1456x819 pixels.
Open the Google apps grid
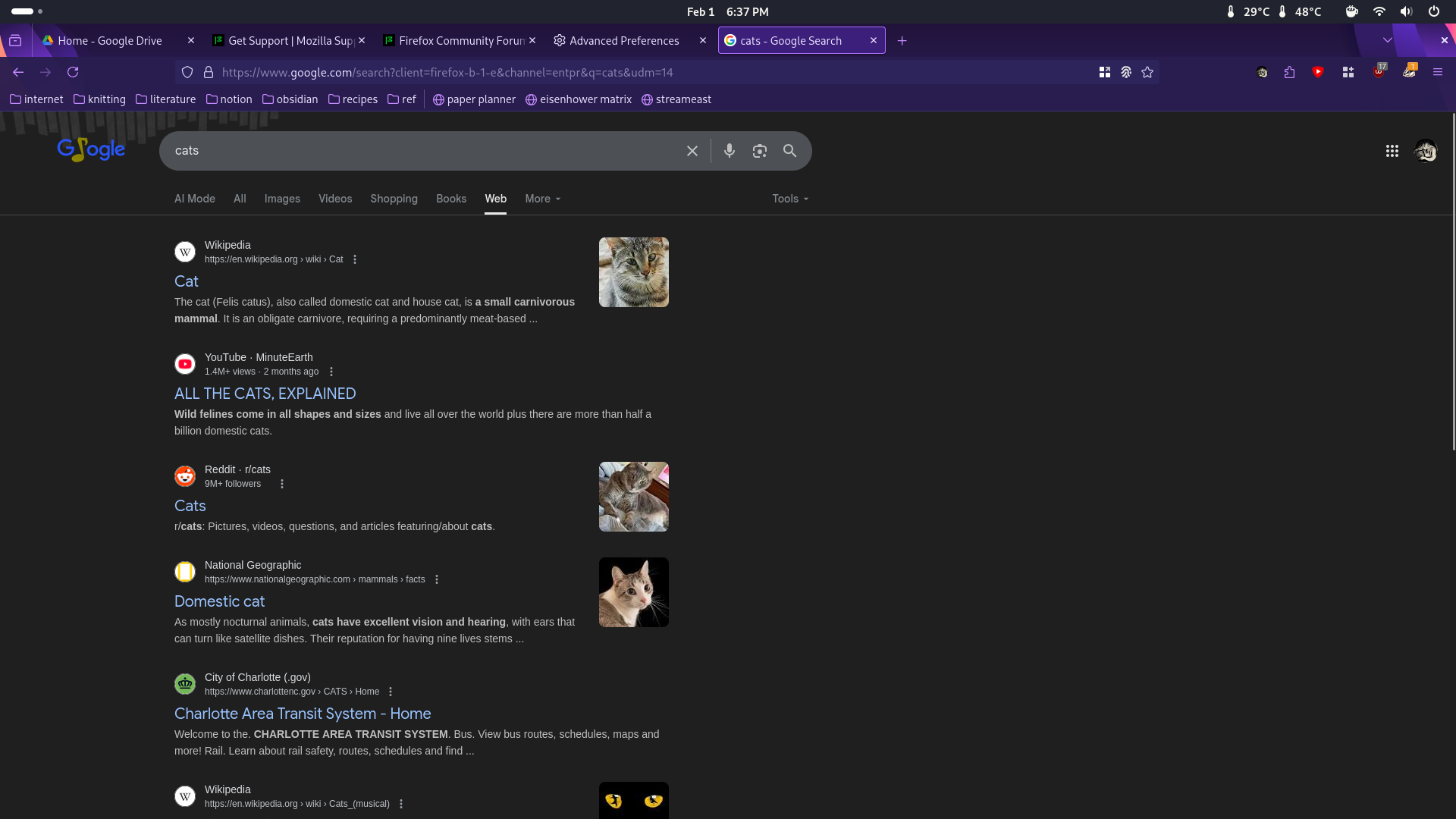(1392, 151)
